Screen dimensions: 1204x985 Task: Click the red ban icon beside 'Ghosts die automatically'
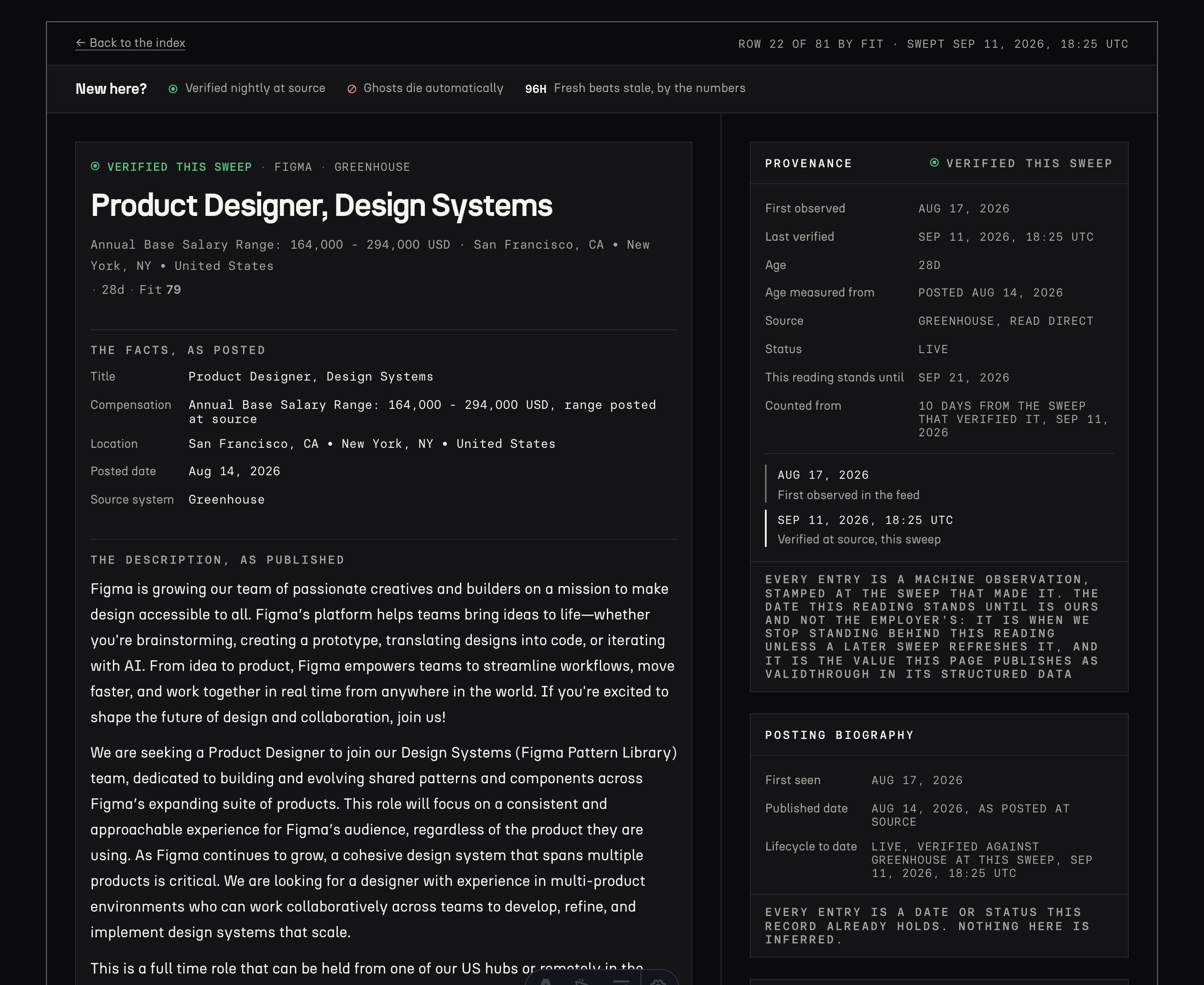pos(352,88)
